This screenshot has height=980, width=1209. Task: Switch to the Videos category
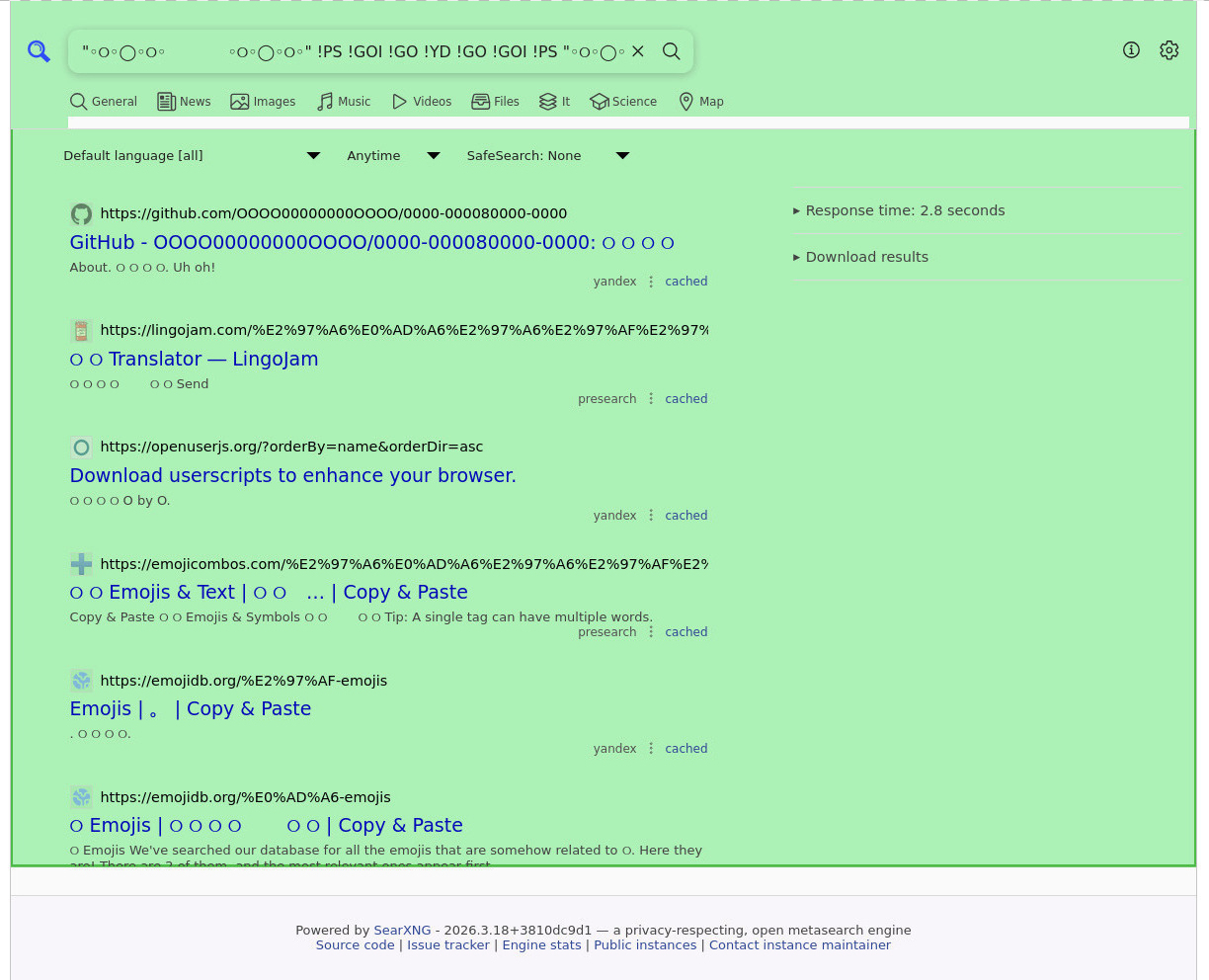click(x=422, y=102)
